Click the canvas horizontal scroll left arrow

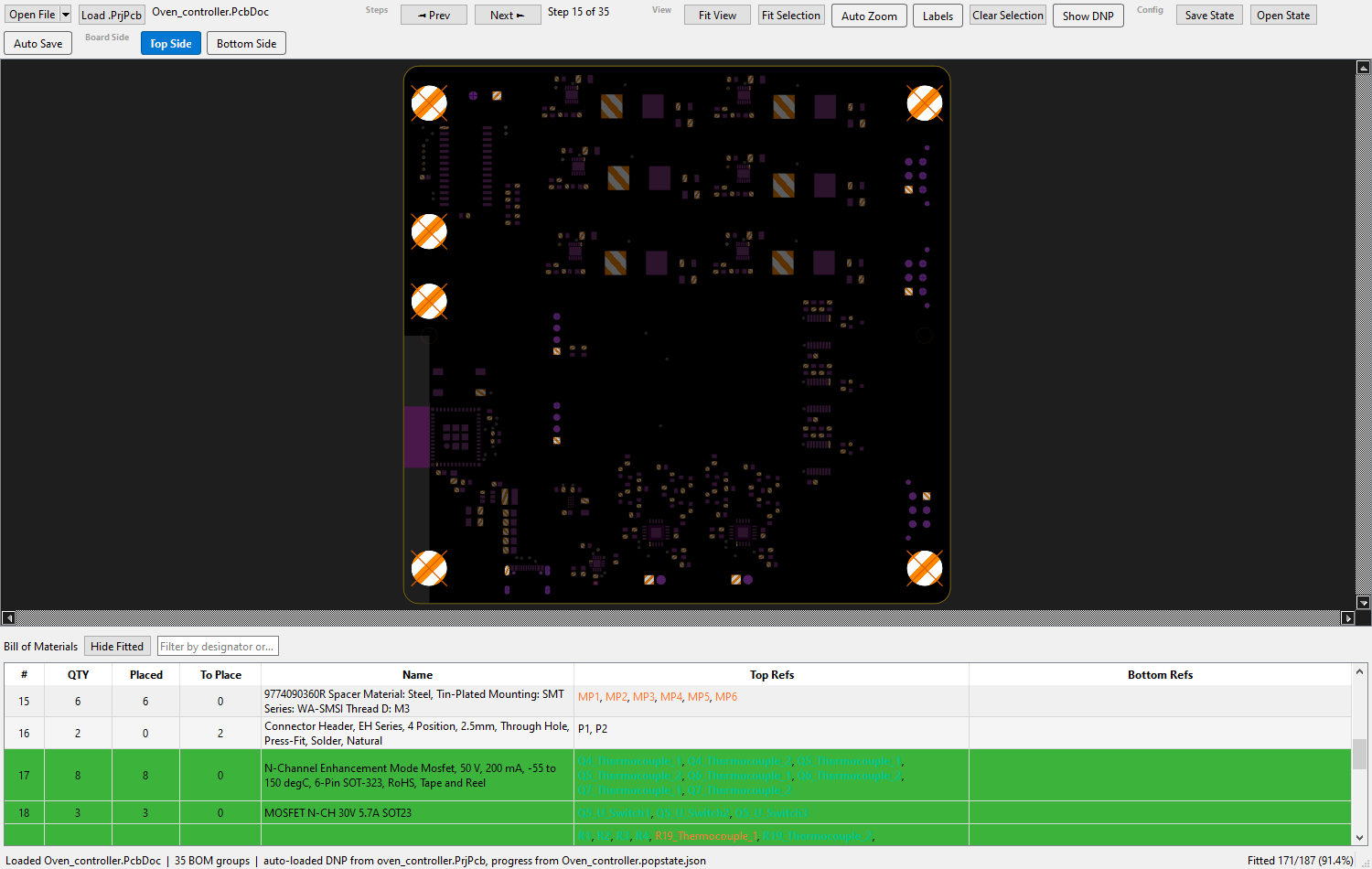8,618
